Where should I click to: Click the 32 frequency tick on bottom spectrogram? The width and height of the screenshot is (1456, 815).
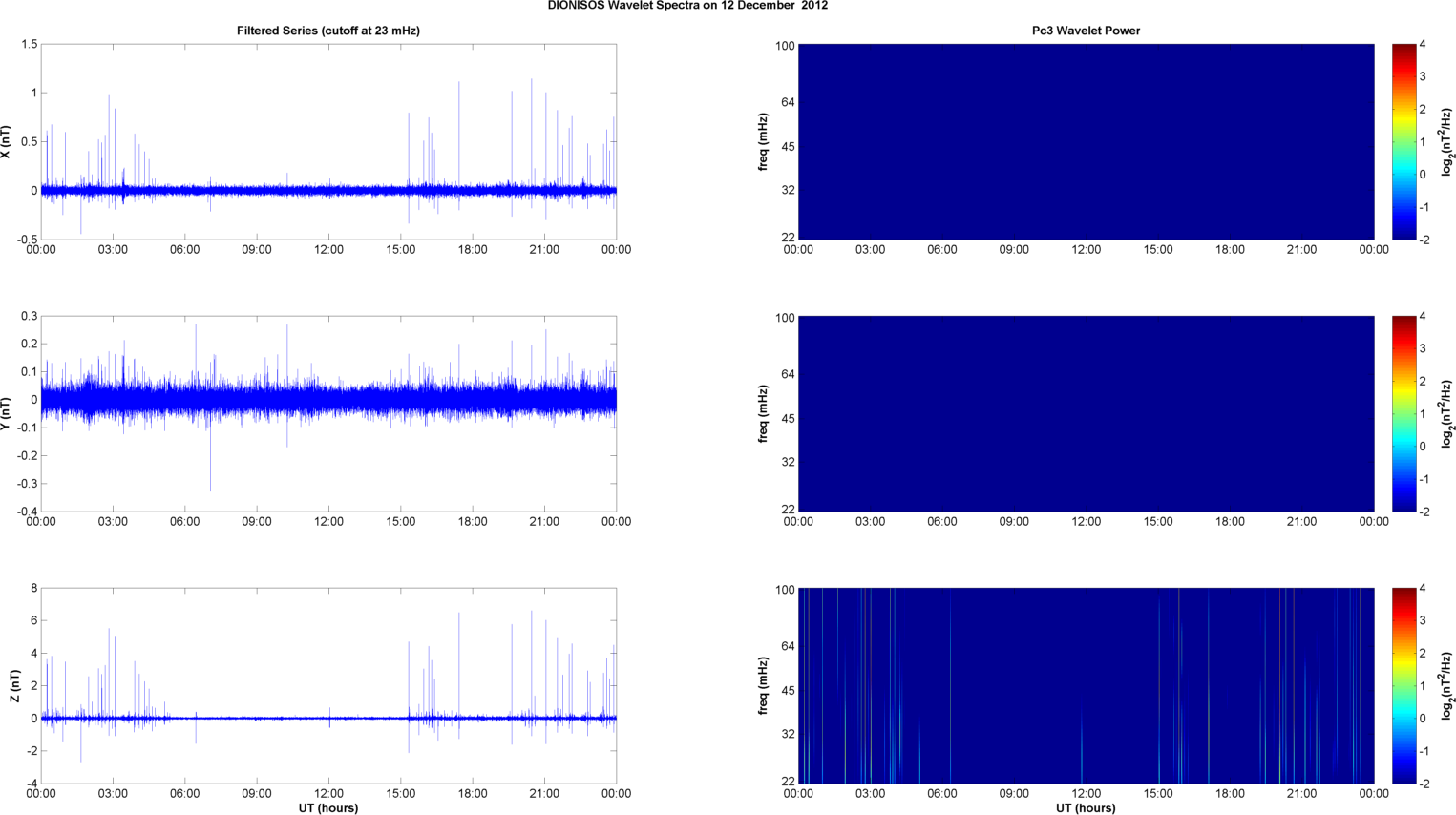[x=788, y=734]
